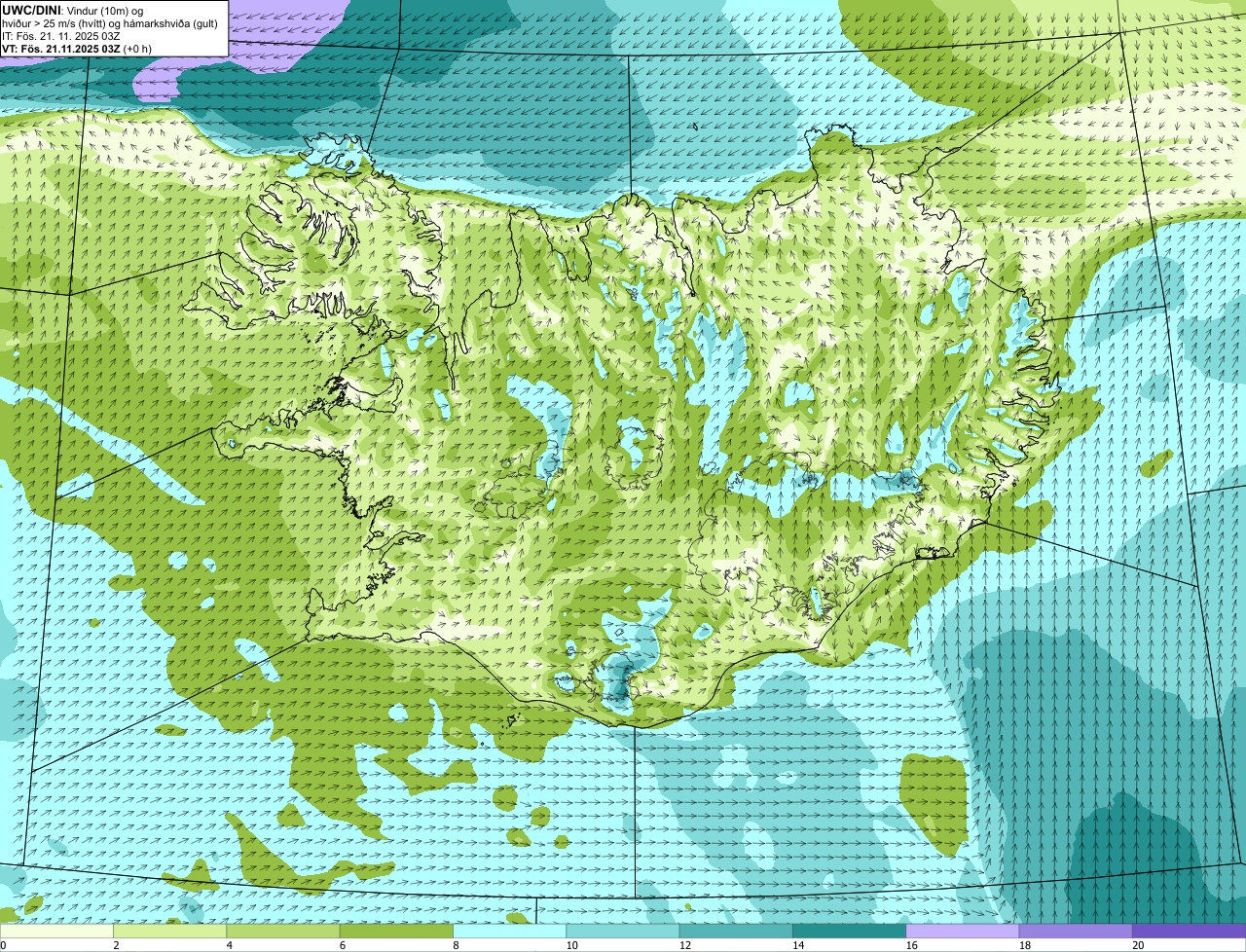
Task: Click the "VT: Fös. 21.11.2025 03Z (+0 h)" line
Action: coord(77,48)
